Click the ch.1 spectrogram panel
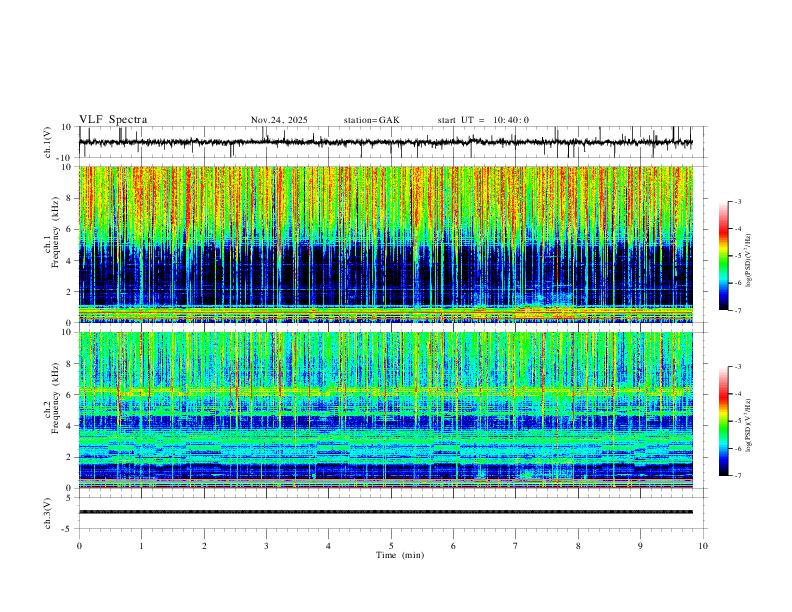 [386, 244]
